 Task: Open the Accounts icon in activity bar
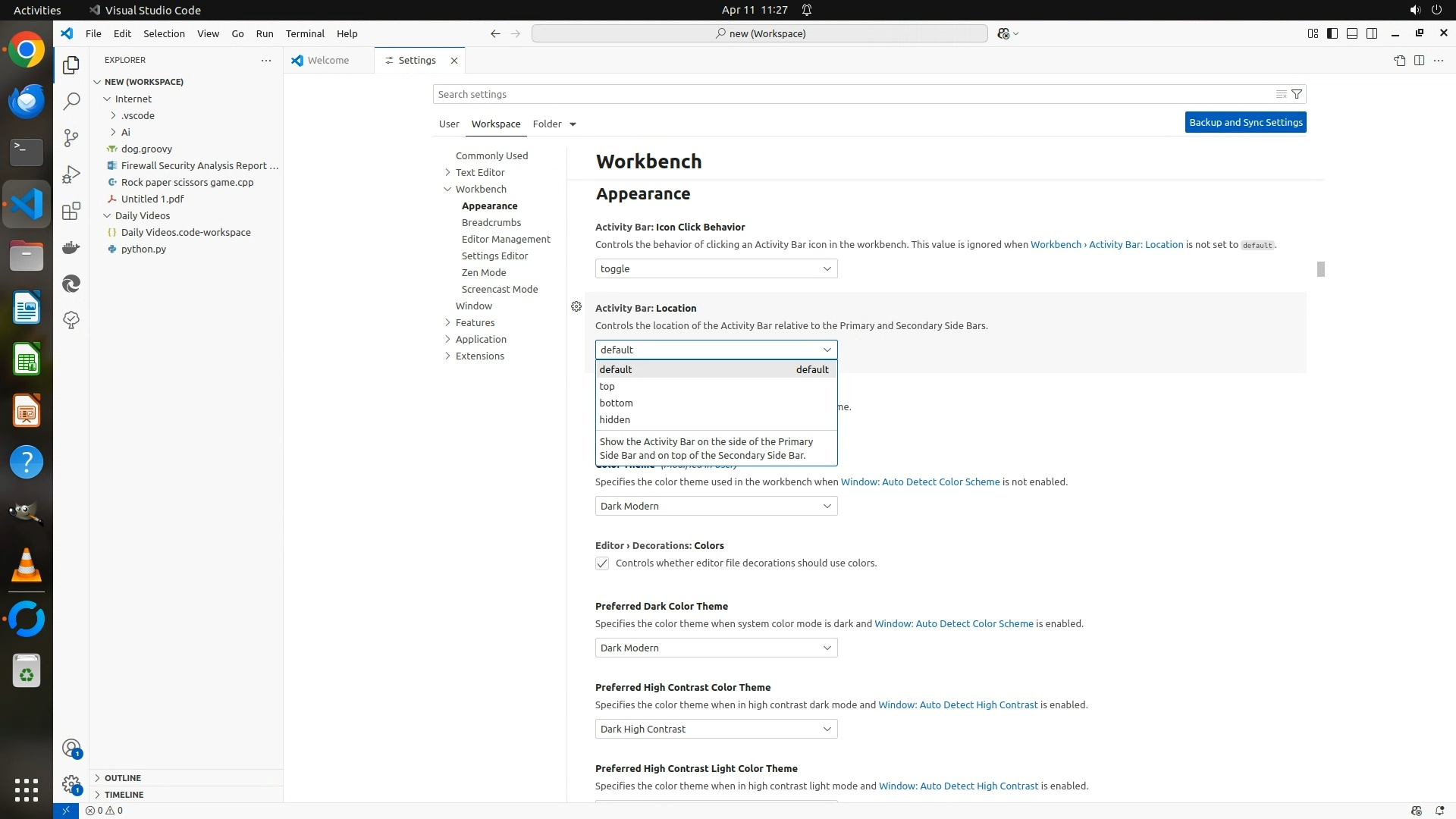pyautogui.click(x=71, y=748)
